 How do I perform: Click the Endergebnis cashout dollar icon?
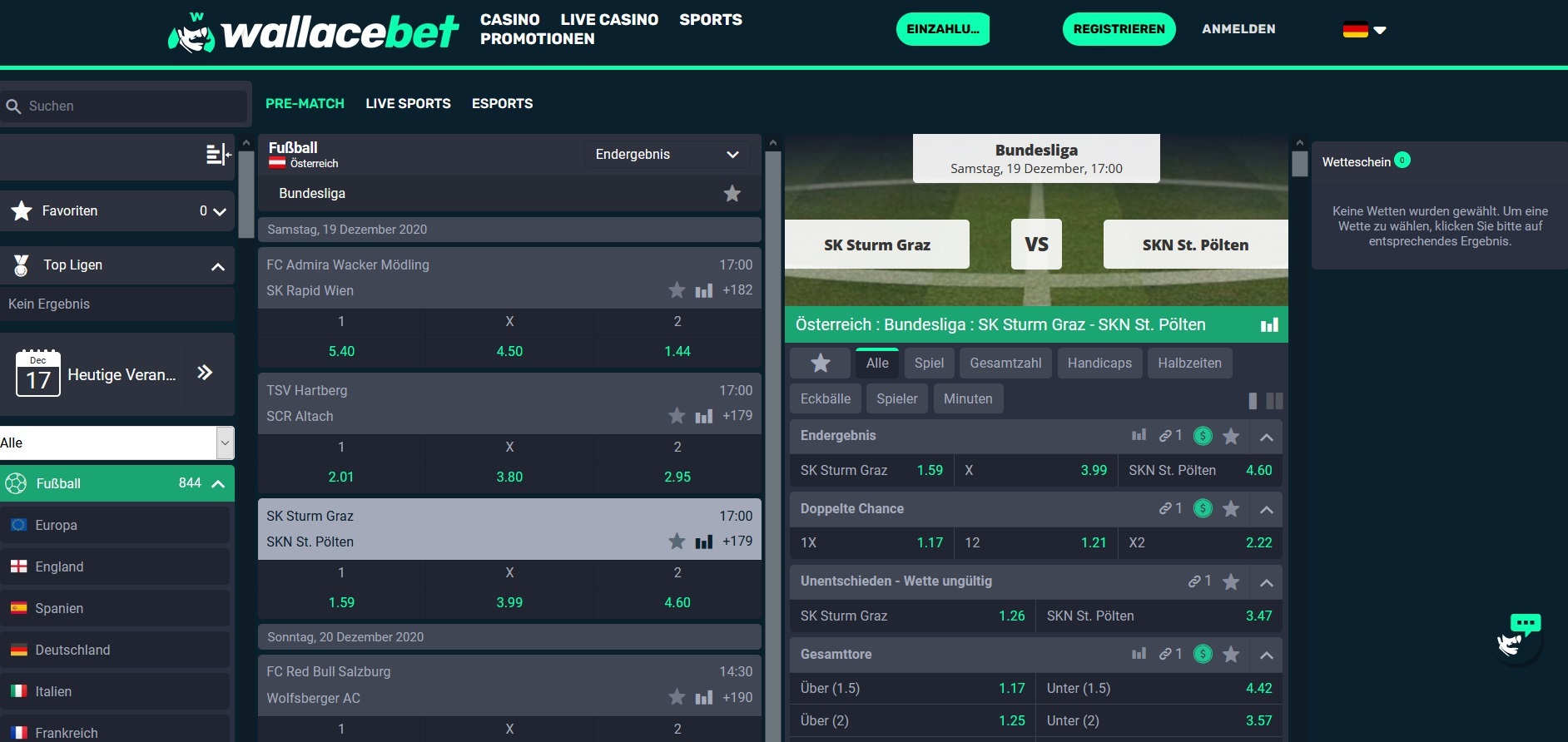click(1203, 436)
